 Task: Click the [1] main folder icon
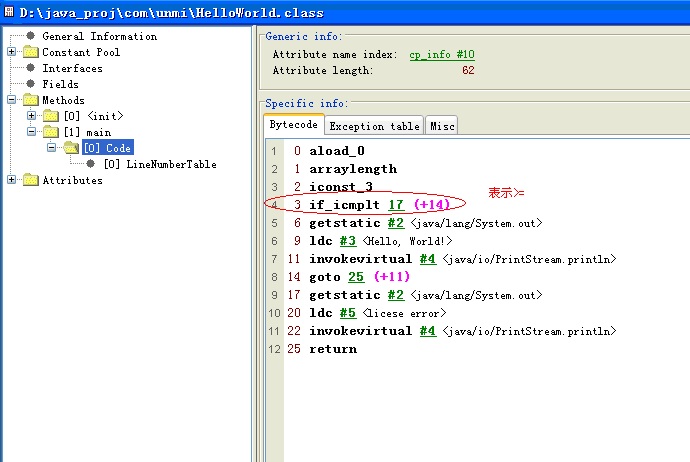pyautogui.click(x=51, y=132)
